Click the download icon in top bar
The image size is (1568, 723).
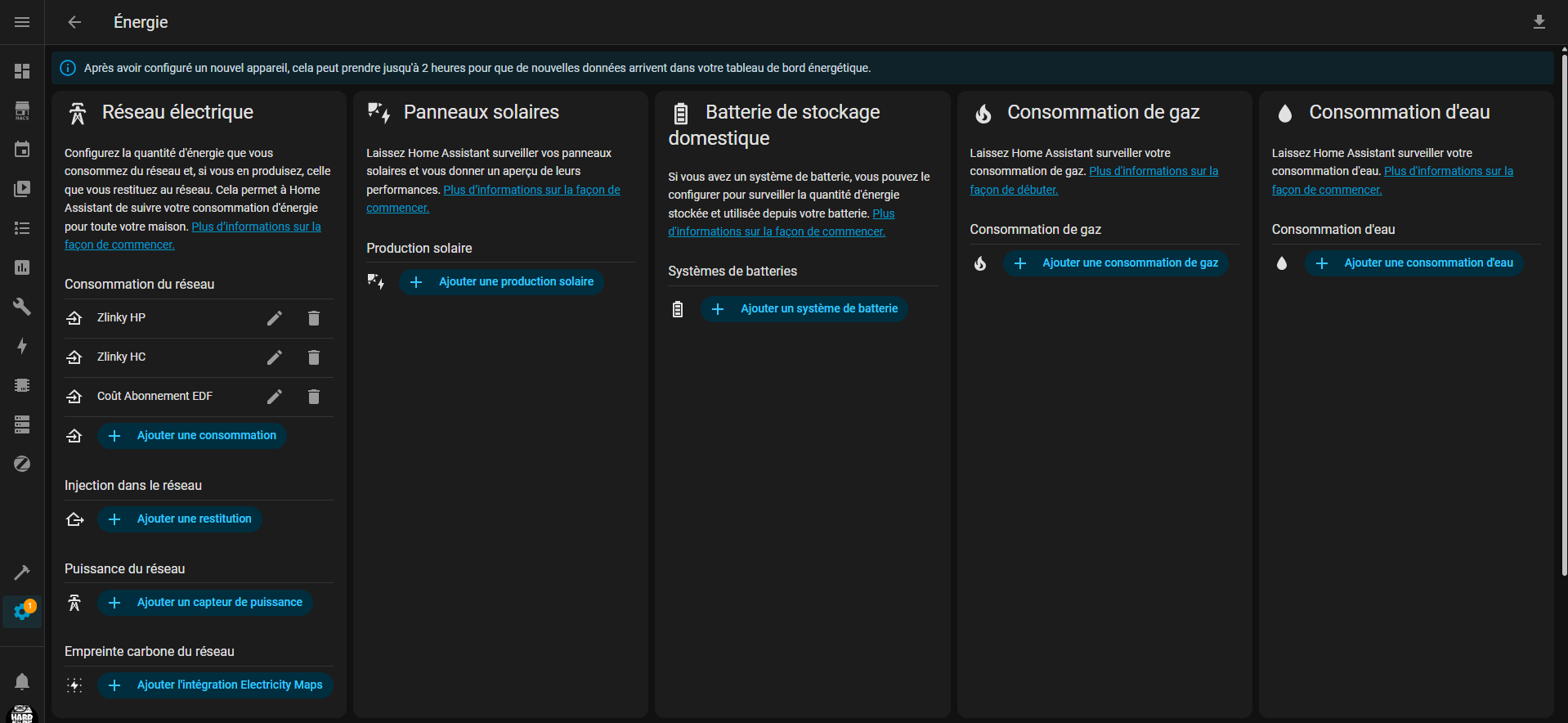tap(1539, 22)
